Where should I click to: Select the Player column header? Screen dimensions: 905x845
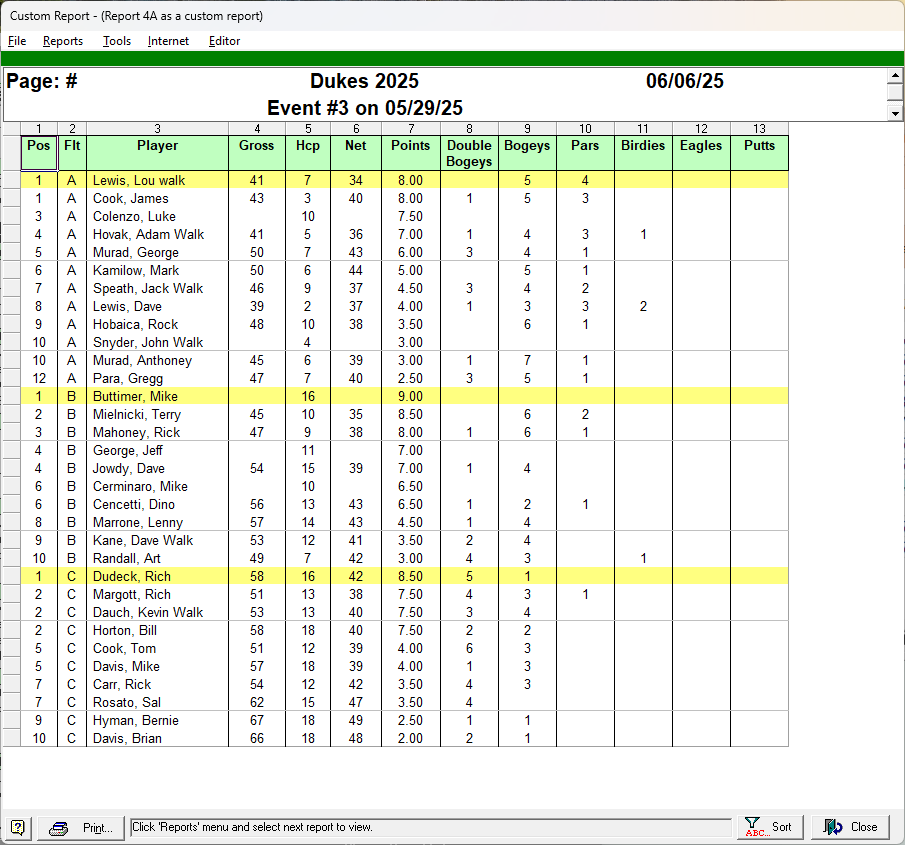coord(157,146)
